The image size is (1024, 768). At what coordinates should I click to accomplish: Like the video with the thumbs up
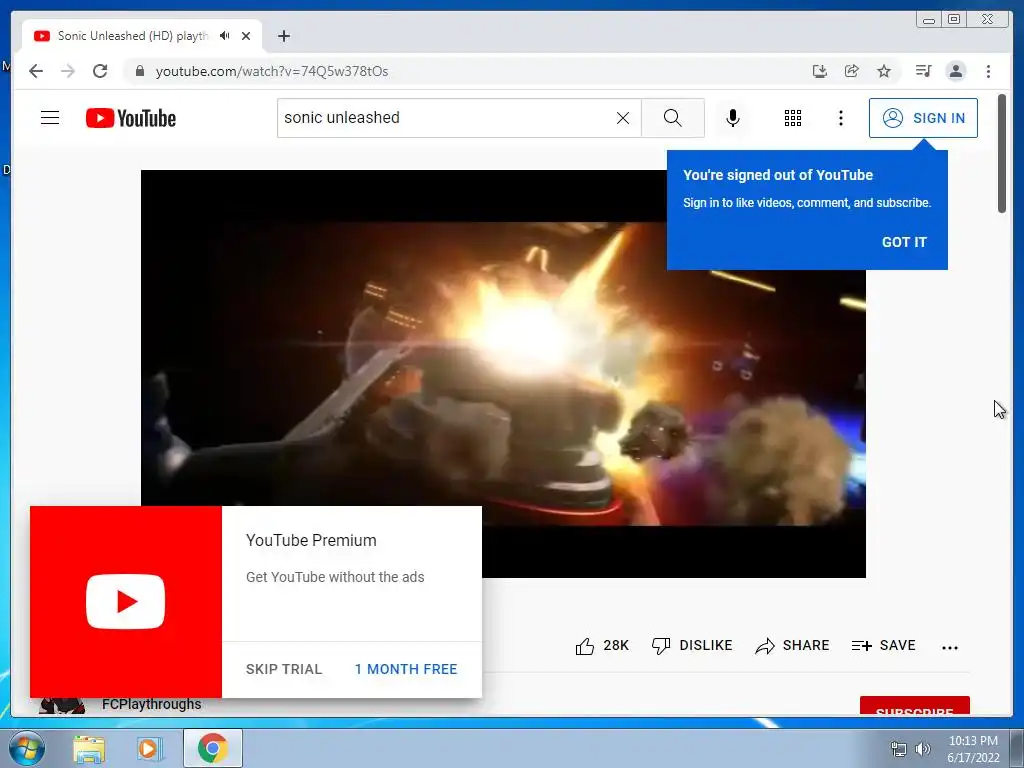coord(585,646)
